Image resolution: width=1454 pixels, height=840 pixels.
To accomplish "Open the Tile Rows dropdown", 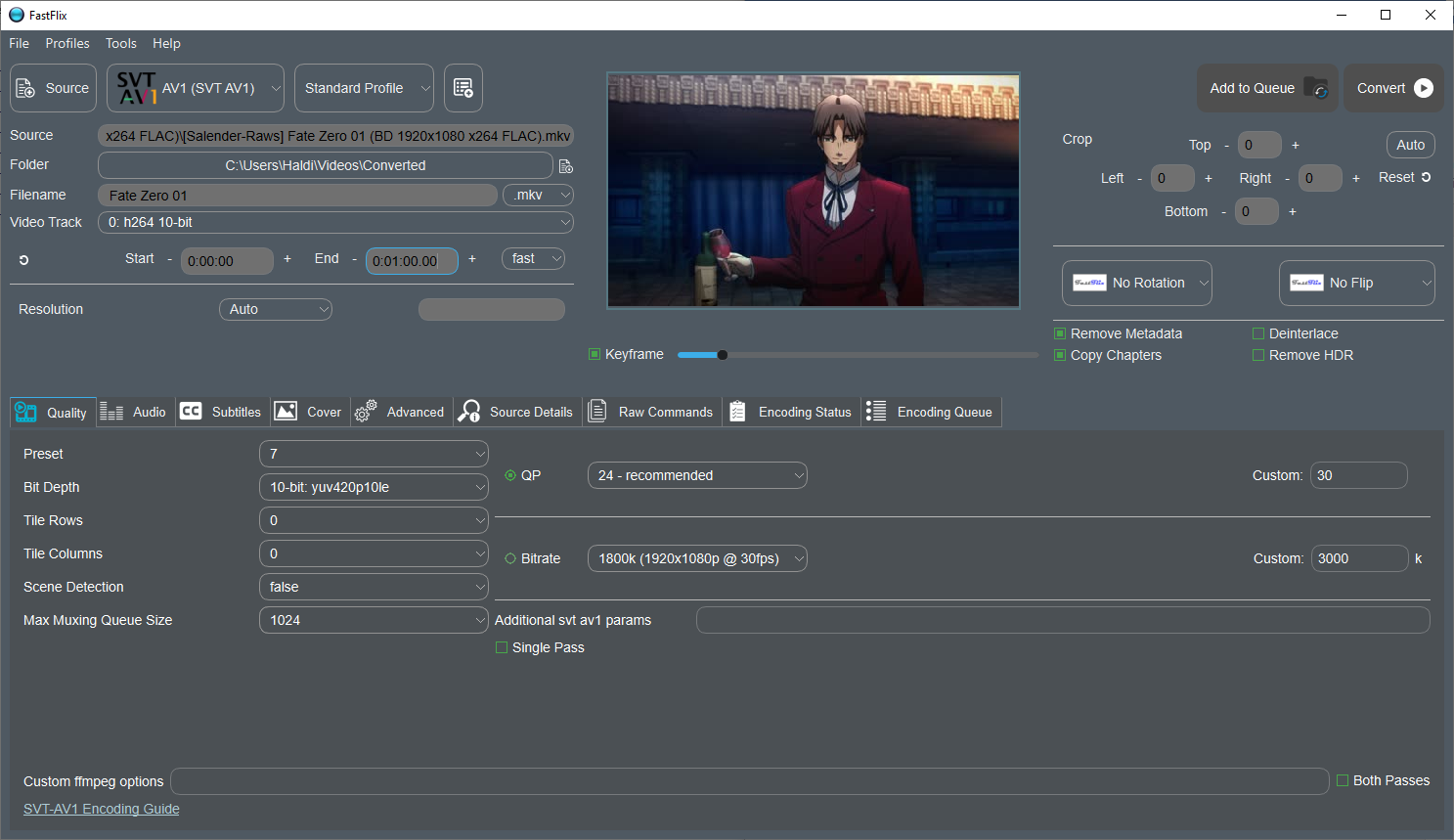I will pyautogui.click(x=374, y=520).
